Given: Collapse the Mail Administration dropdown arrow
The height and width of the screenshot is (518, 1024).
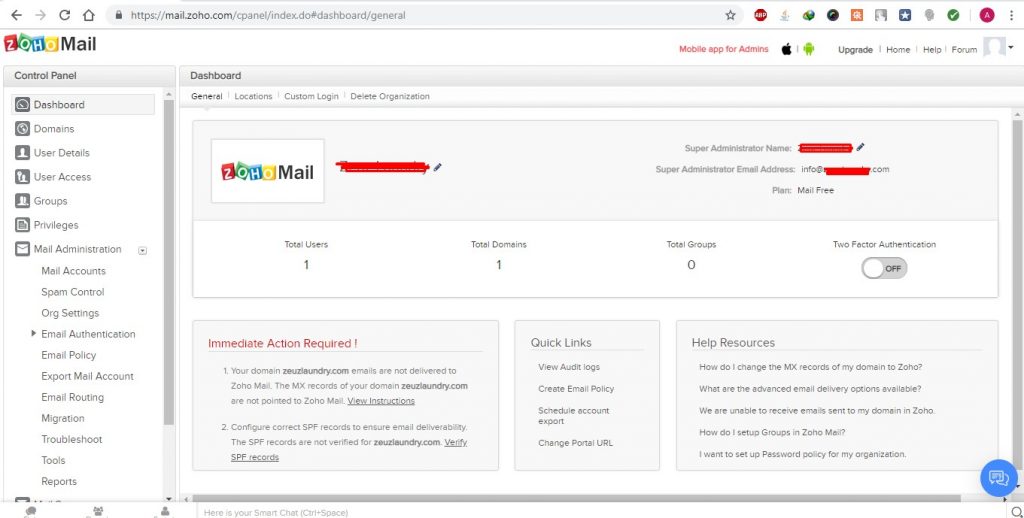Looking at the screenshot, I should pyautogui.click(x=143, y=250).
